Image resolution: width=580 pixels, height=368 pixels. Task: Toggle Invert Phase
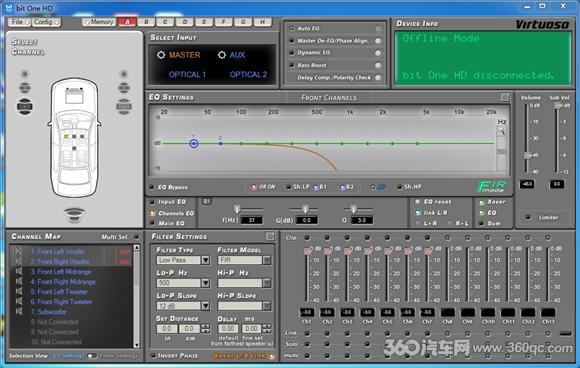[153, 355]
